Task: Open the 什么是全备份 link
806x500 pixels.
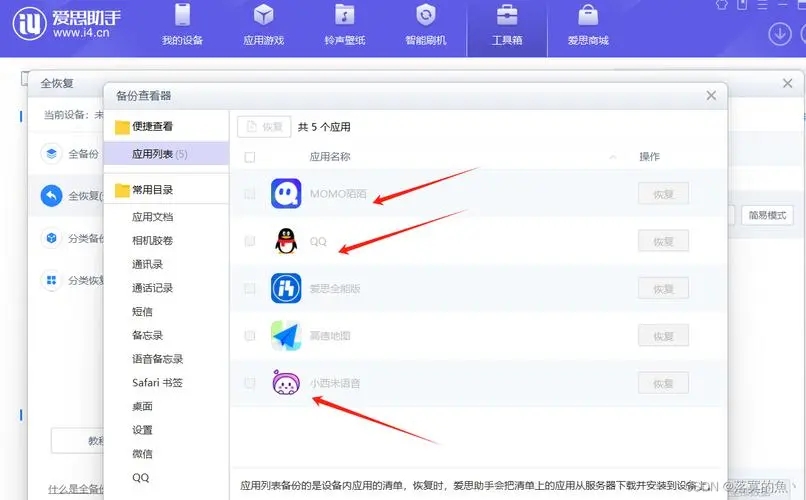Action: [76, 489]
